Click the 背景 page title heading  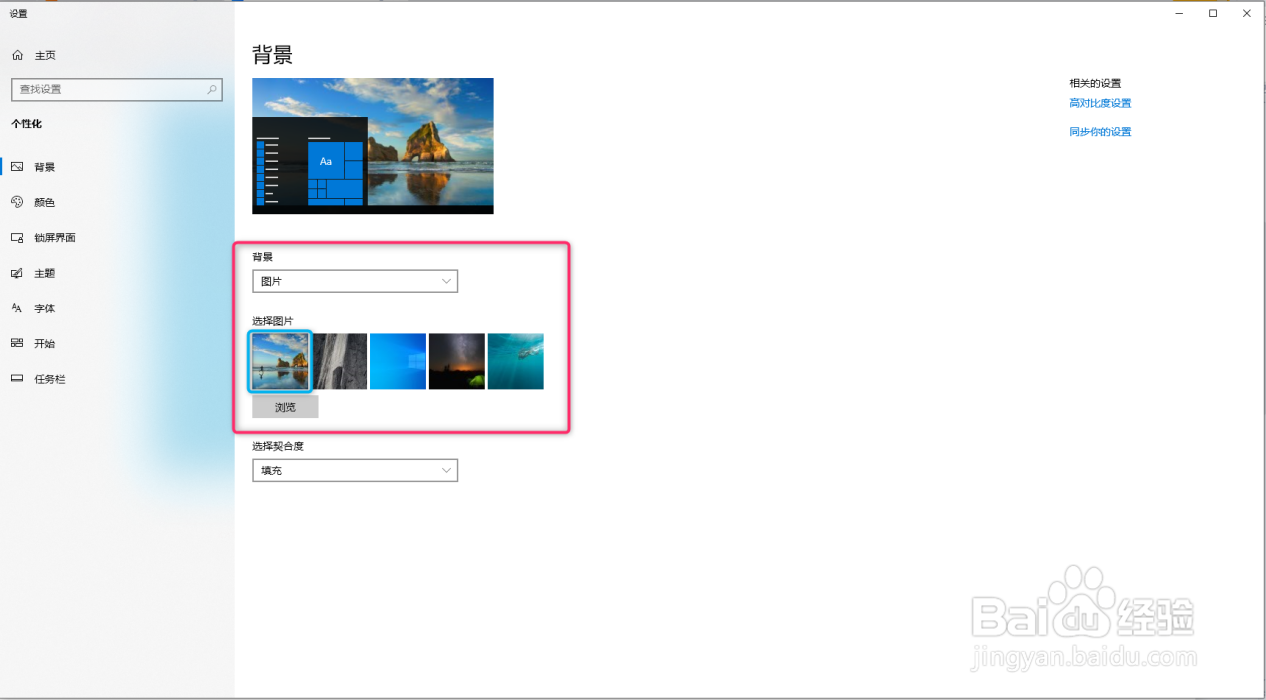[272, 55]
